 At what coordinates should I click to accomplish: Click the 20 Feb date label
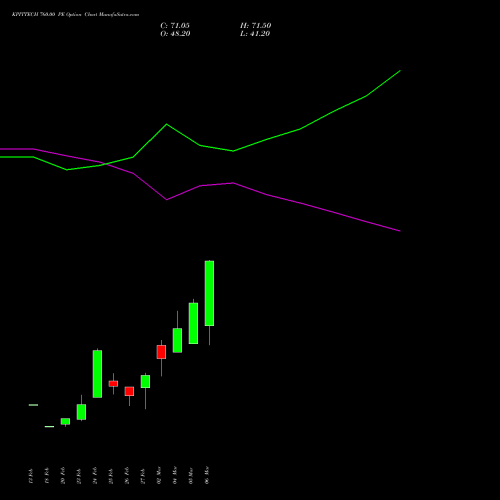pos(63,475)
